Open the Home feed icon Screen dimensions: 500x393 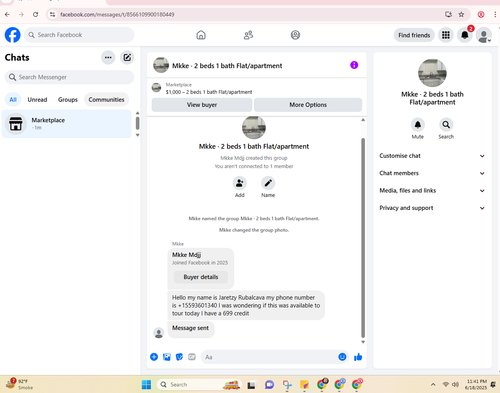(x=201, y=35)
